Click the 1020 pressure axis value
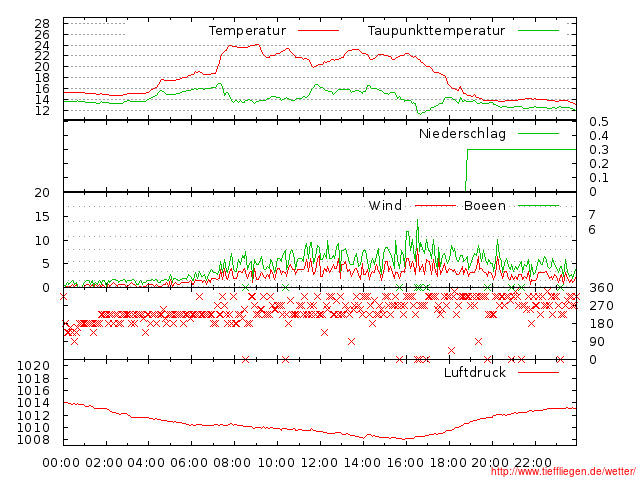This screenshot has width=640, height=480. click(33, 365)
